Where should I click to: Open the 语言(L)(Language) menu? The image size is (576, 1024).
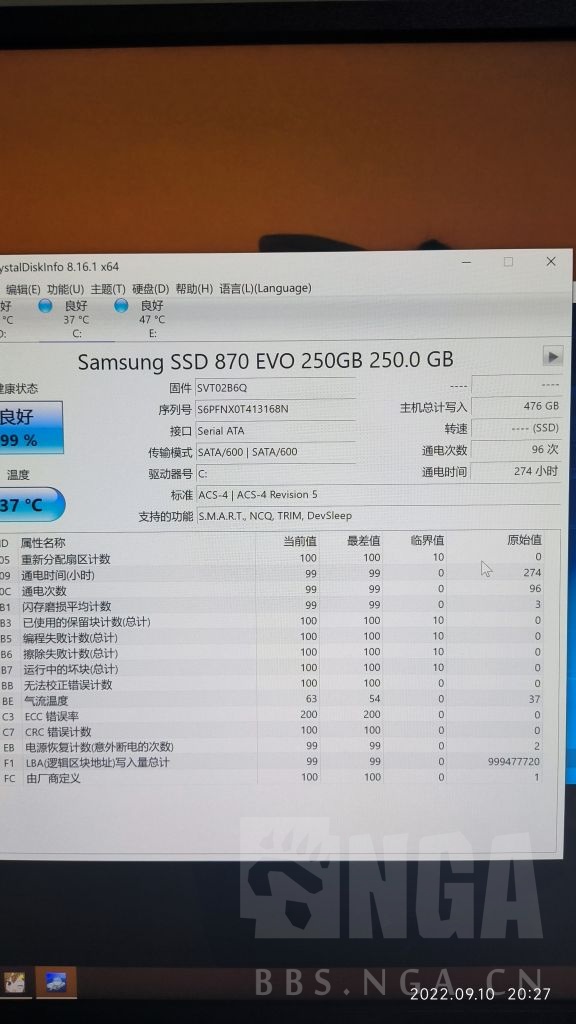tap(265, 288)
